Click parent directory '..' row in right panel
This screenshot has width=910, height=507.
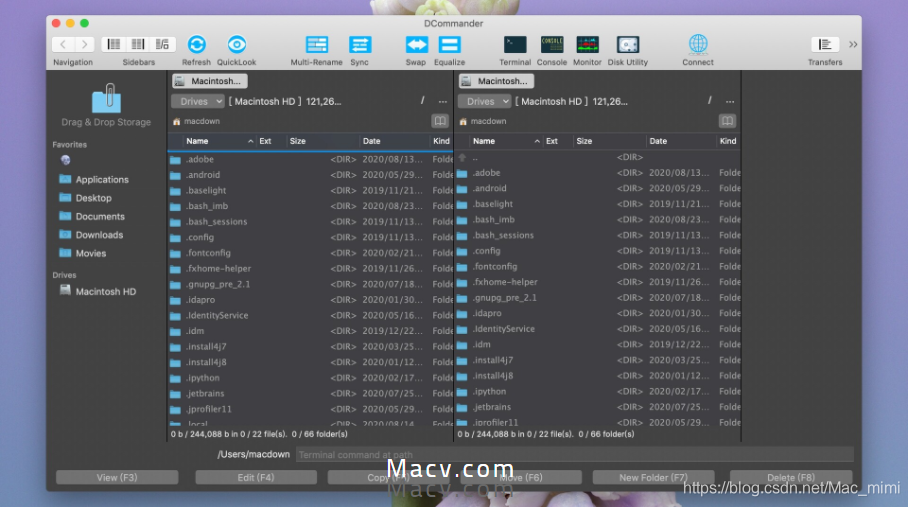coord(597,157)
